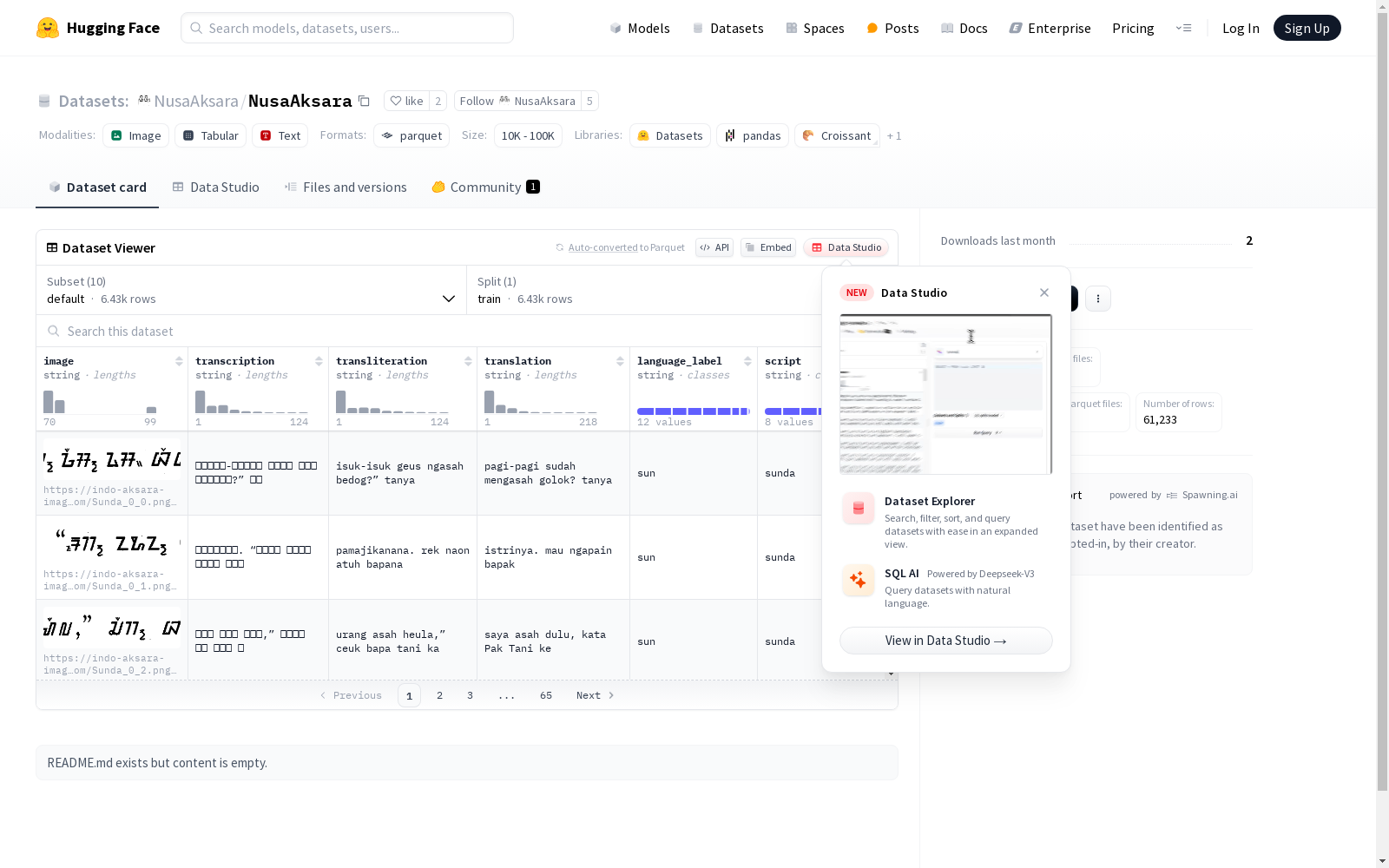Open Datasets in the top navigation bar
This screenshot has height=868, width=1389.
pyautogui.click(x=727, y=28)
